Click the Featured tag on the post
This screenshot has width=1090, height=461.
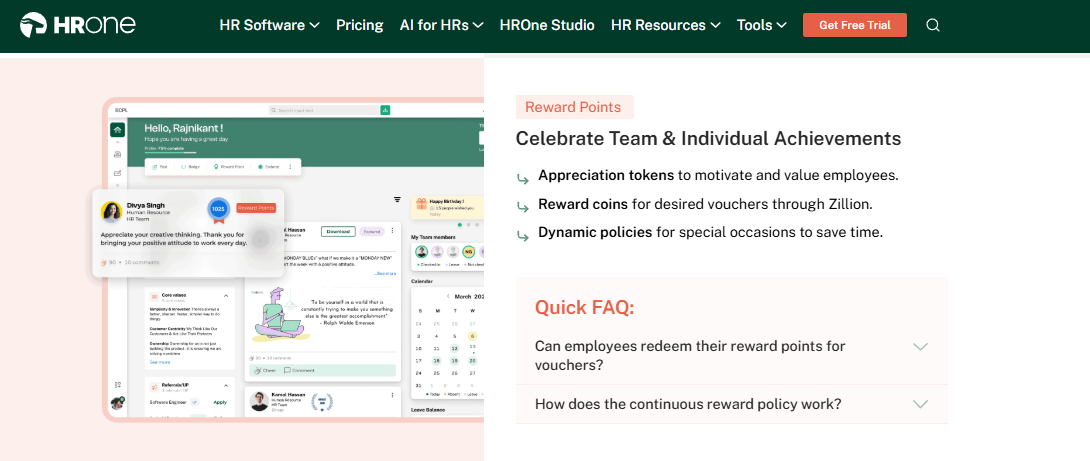click(372, 231)
